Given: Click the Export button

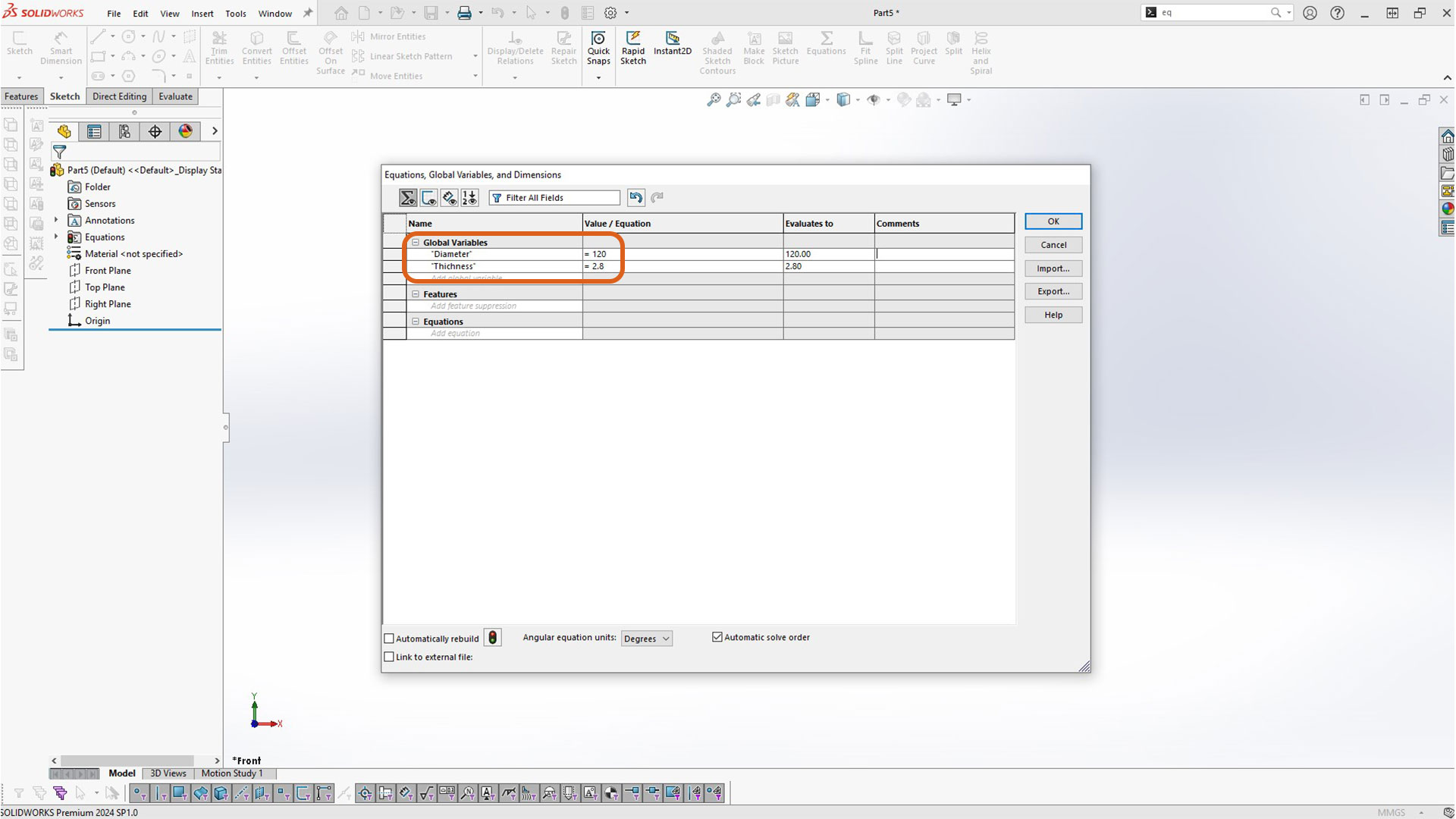Looking at the screenshot, I should 1053,291.
